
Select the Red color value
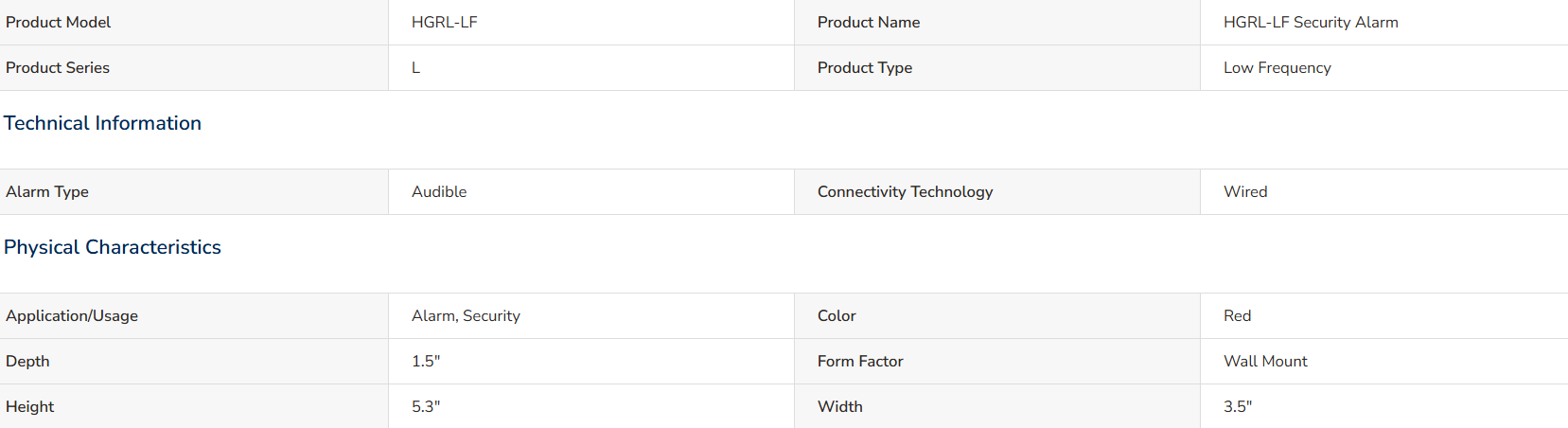1237,315
